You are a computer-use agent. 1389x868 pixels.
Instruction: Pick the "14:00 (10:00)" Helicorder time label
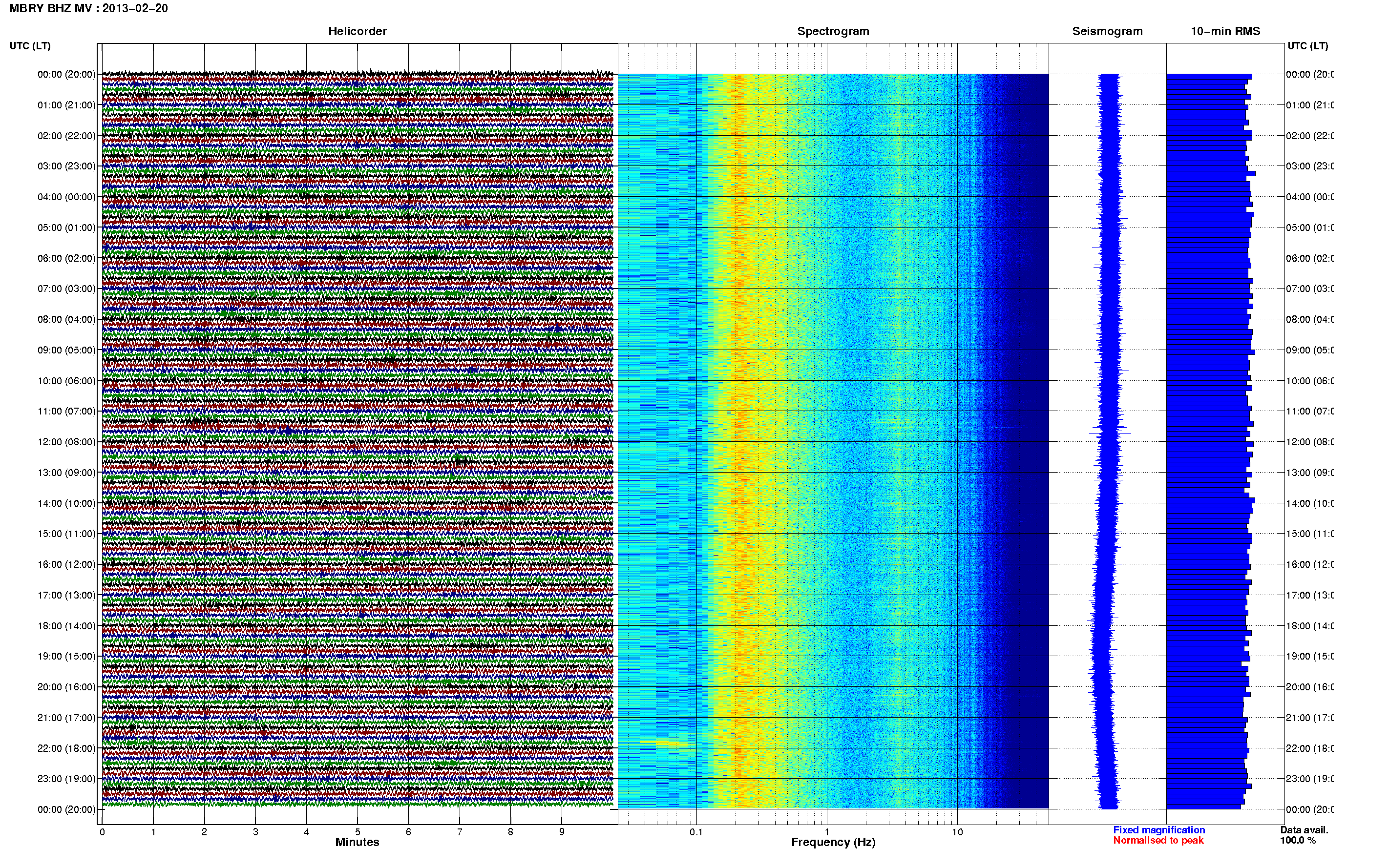[66, 503]
